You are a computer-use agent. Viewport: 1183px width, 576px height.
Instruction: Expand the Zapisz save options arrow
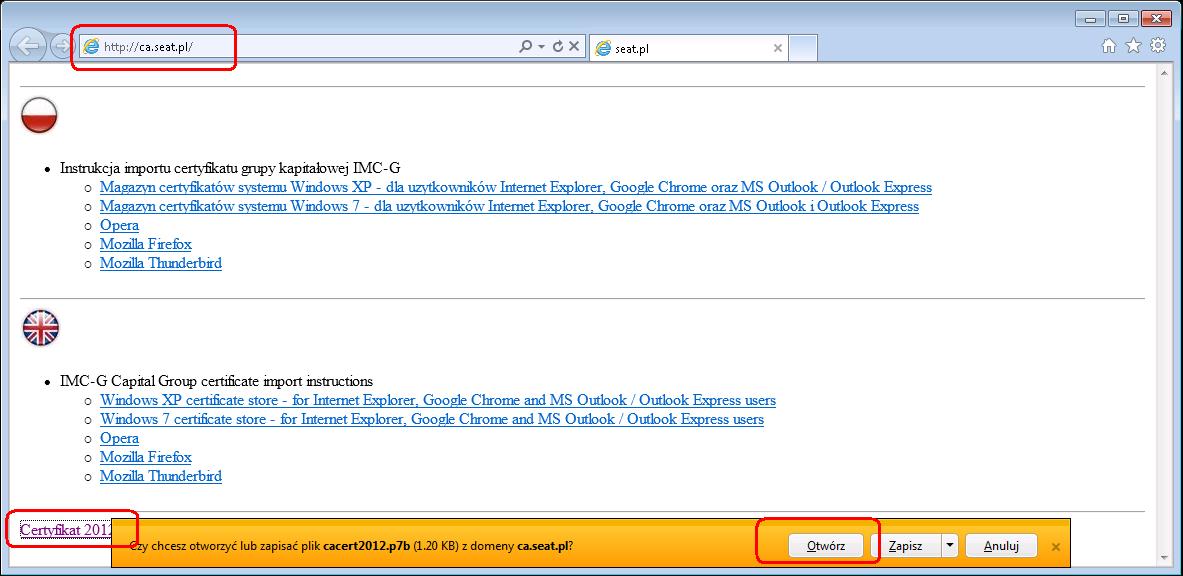point(949,546)
